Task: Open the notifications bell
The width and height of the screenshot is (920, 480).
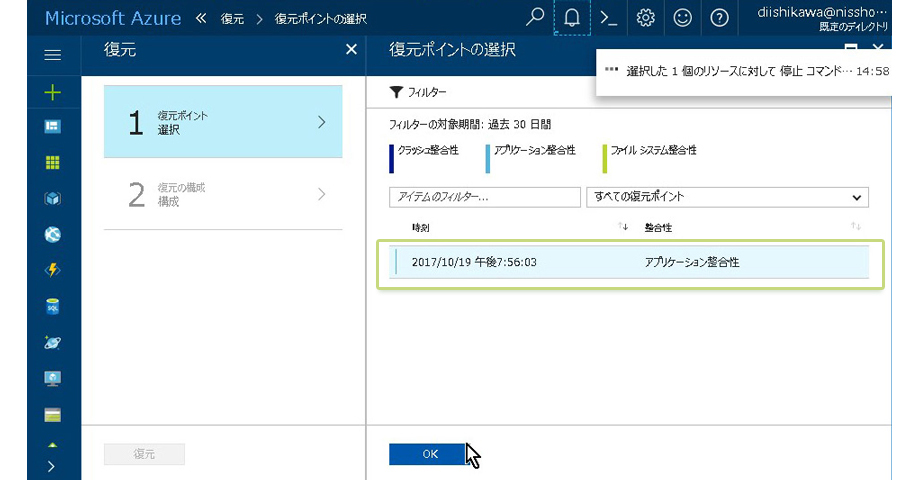Action: point(572,18)
